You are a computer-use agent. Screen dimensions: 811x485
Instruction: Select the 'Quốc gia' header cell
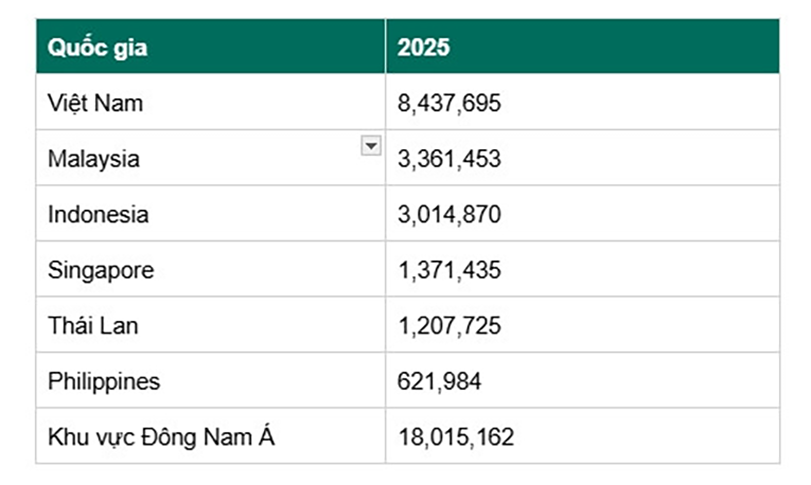click(211, 47)
